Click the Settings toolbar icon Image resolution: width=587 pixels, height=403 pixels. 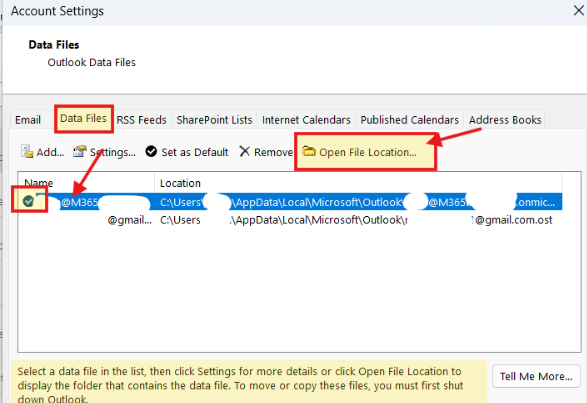pyautogui.click(x=80, y=151)
